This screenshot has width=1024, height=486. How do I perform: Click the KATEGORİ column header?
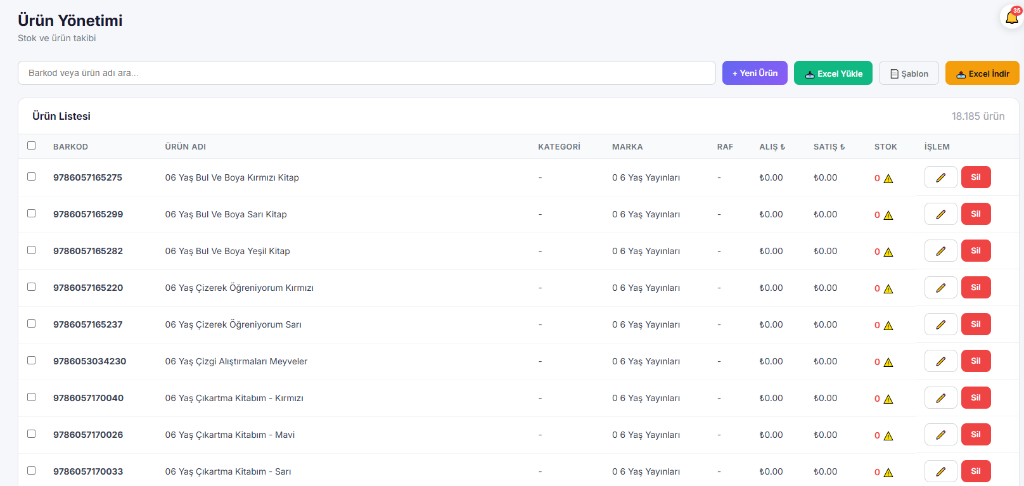pyautogui.click(x=559, y=147)
